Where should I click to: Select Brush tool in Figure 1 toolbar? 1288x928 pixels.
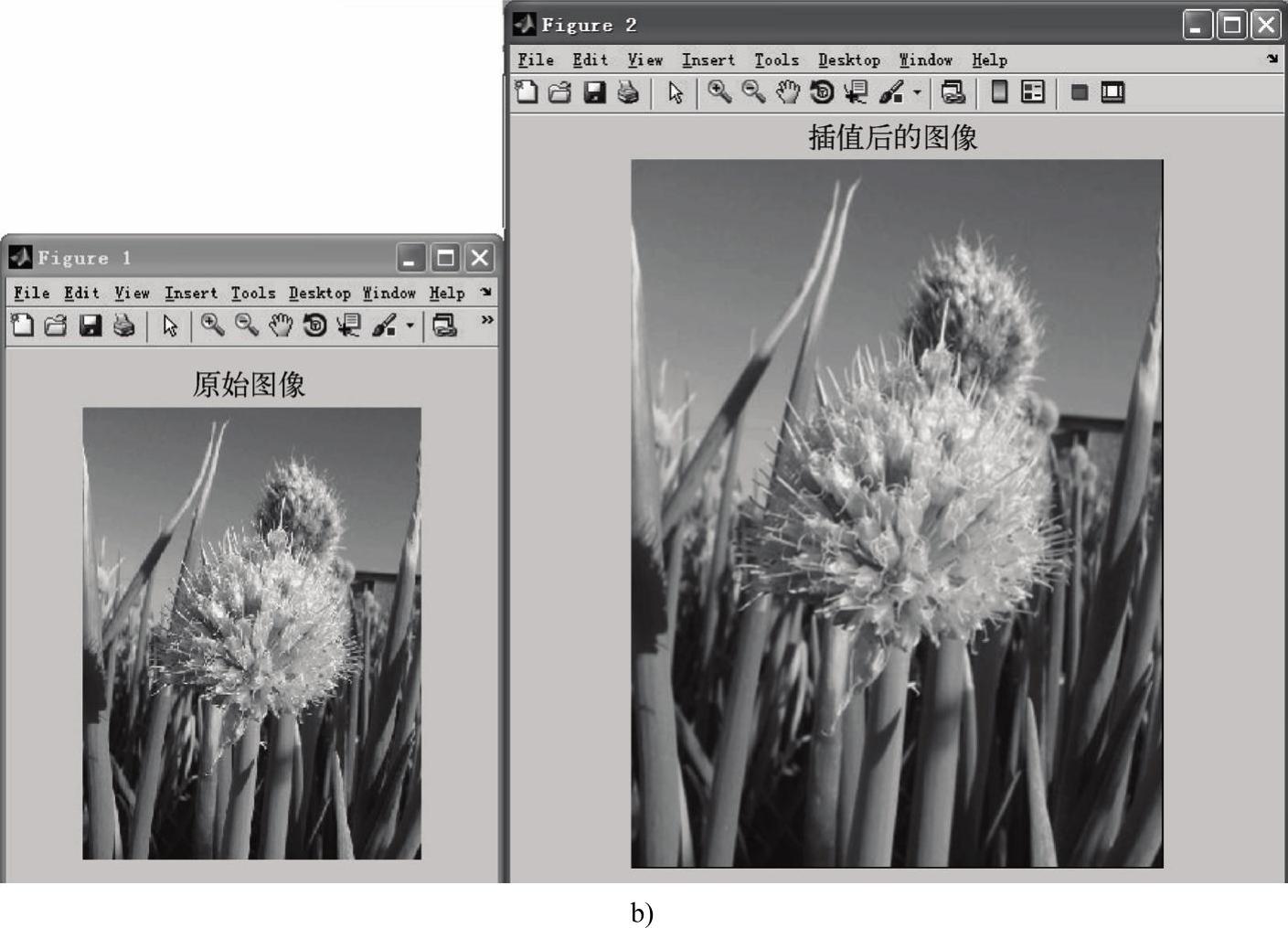tap(384, 325)
